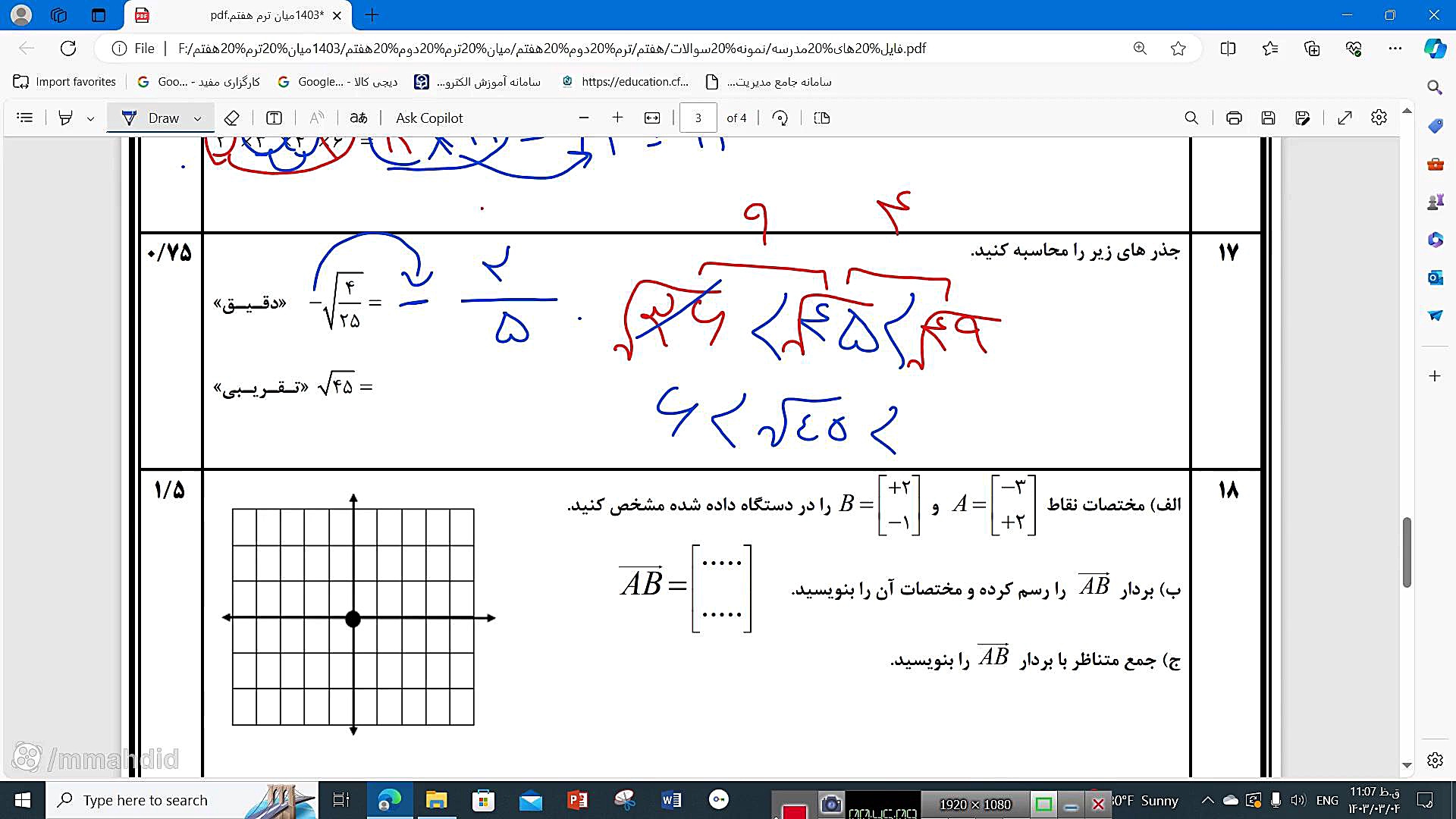Click the site information icon beside File
Screen dimensions: 1456x819
pos(119,49)
